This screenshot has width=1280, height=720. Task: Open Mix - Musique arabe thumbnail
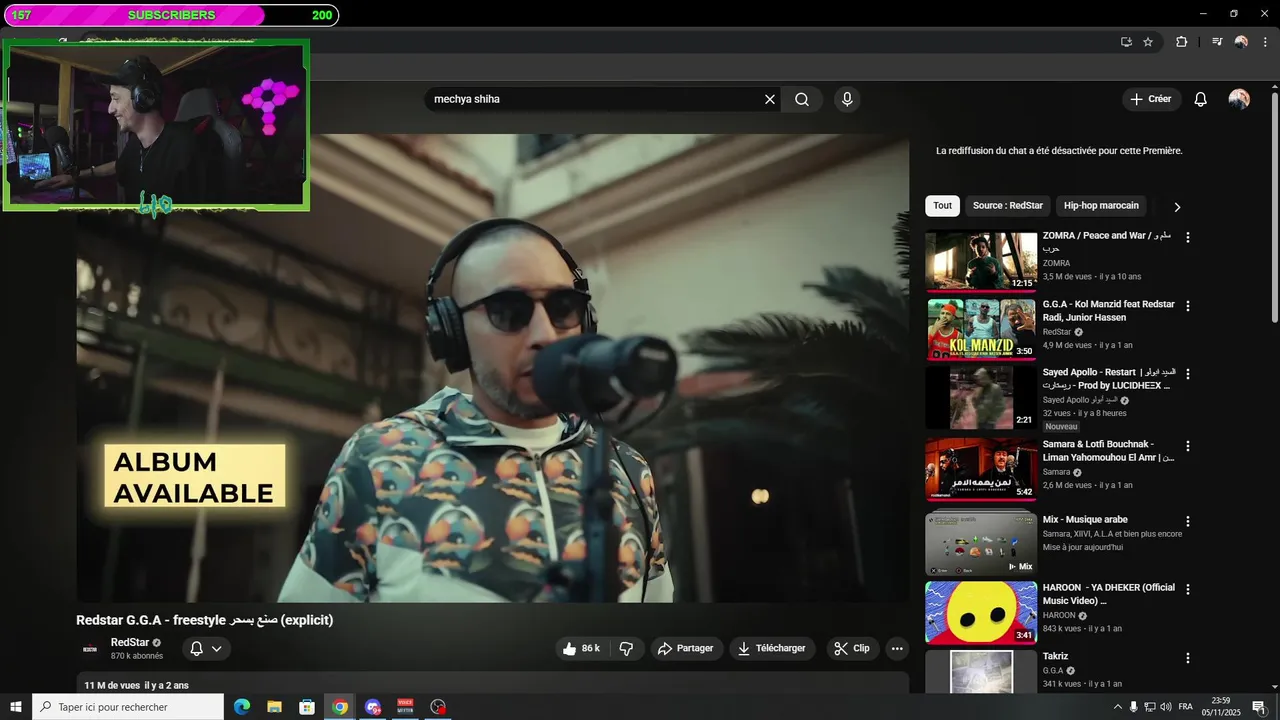(x=981, y=543)
